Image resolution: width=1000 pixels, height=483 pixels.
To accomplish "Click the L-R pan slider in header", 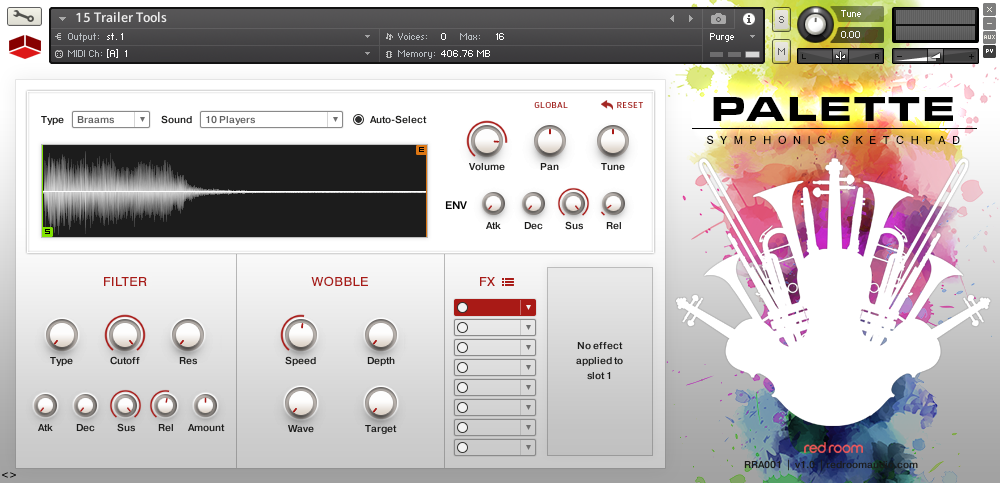I will click(840, 56).
